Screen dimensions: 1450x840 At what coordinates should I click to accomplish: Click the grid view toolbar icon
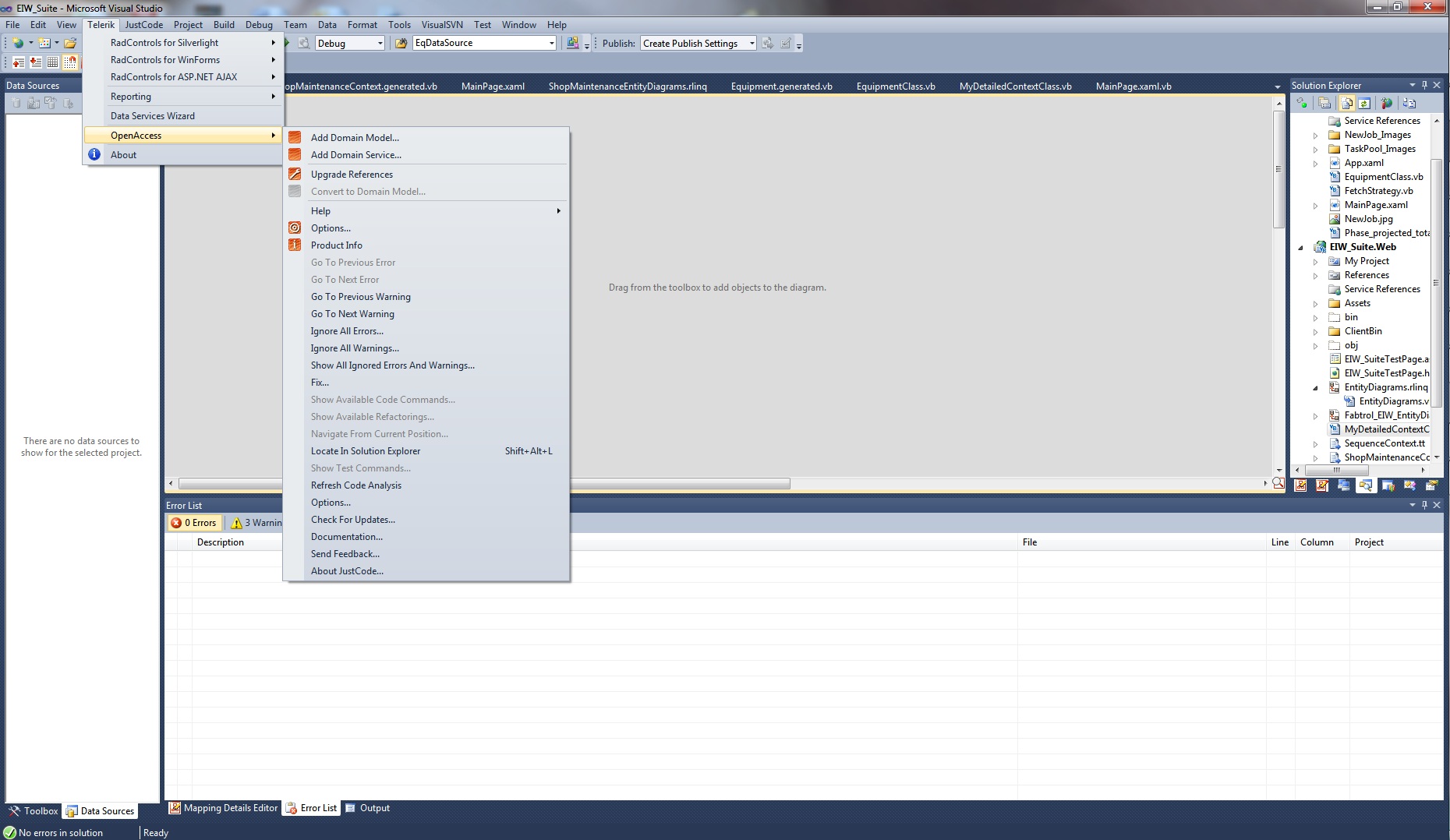point(53,62)
